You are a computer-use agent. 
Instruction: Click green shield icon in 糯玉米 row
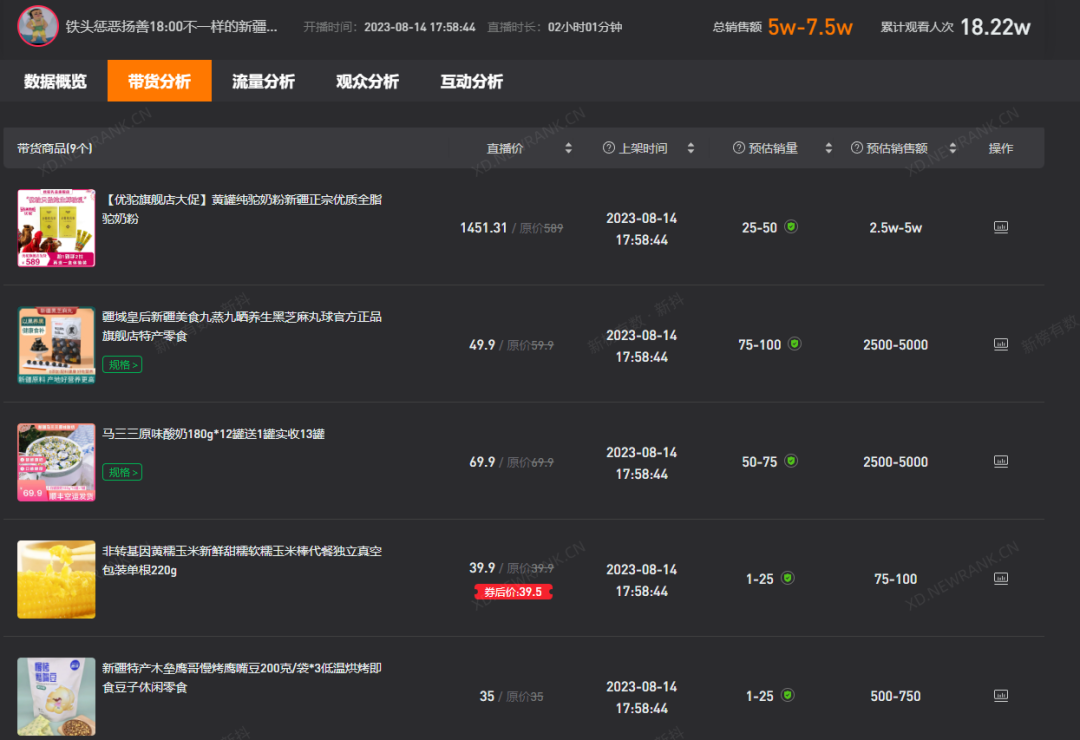(x=788, y=578)
